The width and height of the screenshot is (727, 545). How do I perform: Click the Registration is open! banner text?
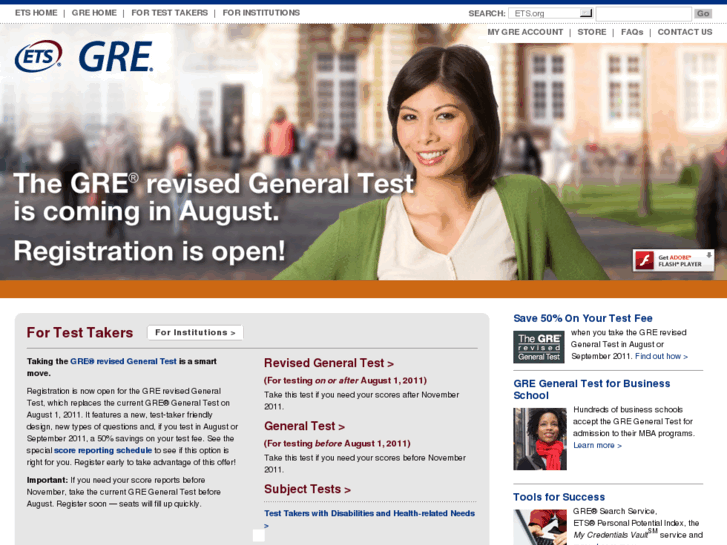pos(149,251)
